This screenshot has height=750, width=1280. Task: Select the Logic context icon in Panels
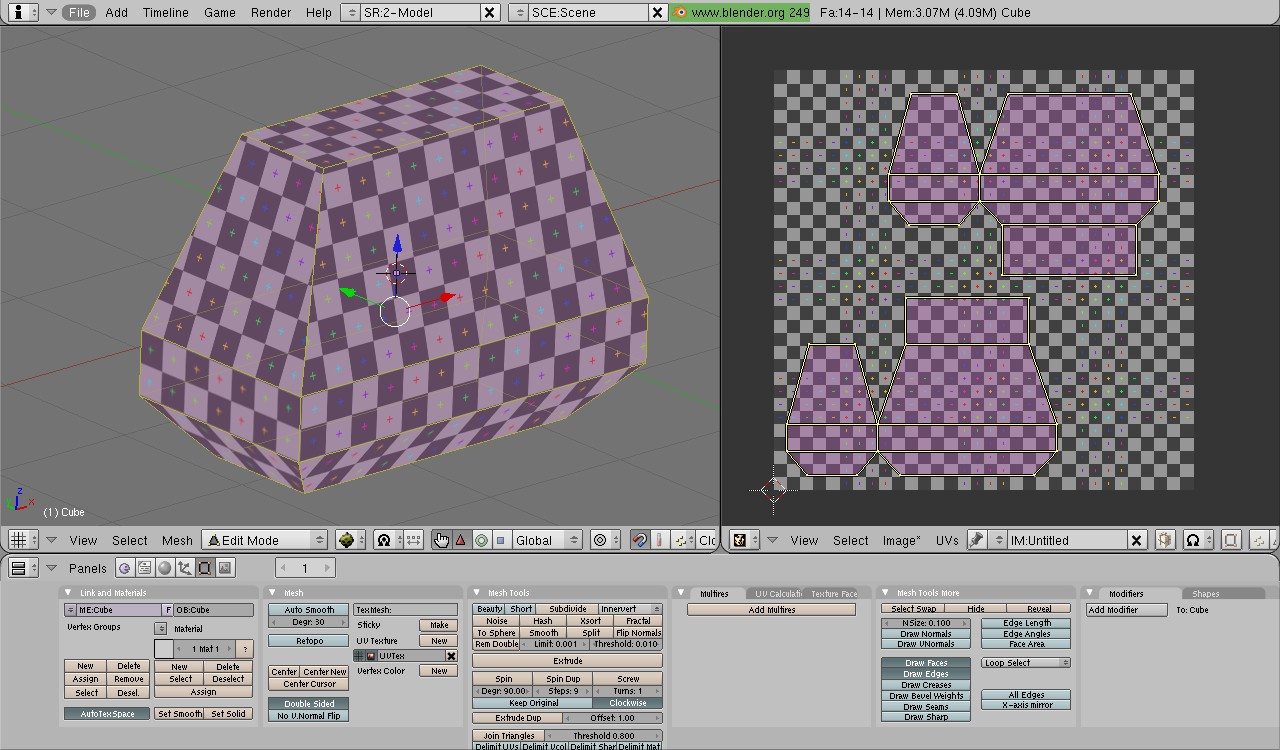(x=124, y=568)
